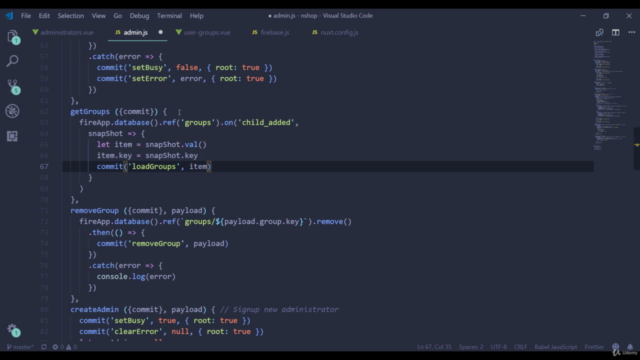Image resolution: width=640 pixels, height=360 pixels.
Task: Open the Debug view in activity bar
Action: [12, 111]
